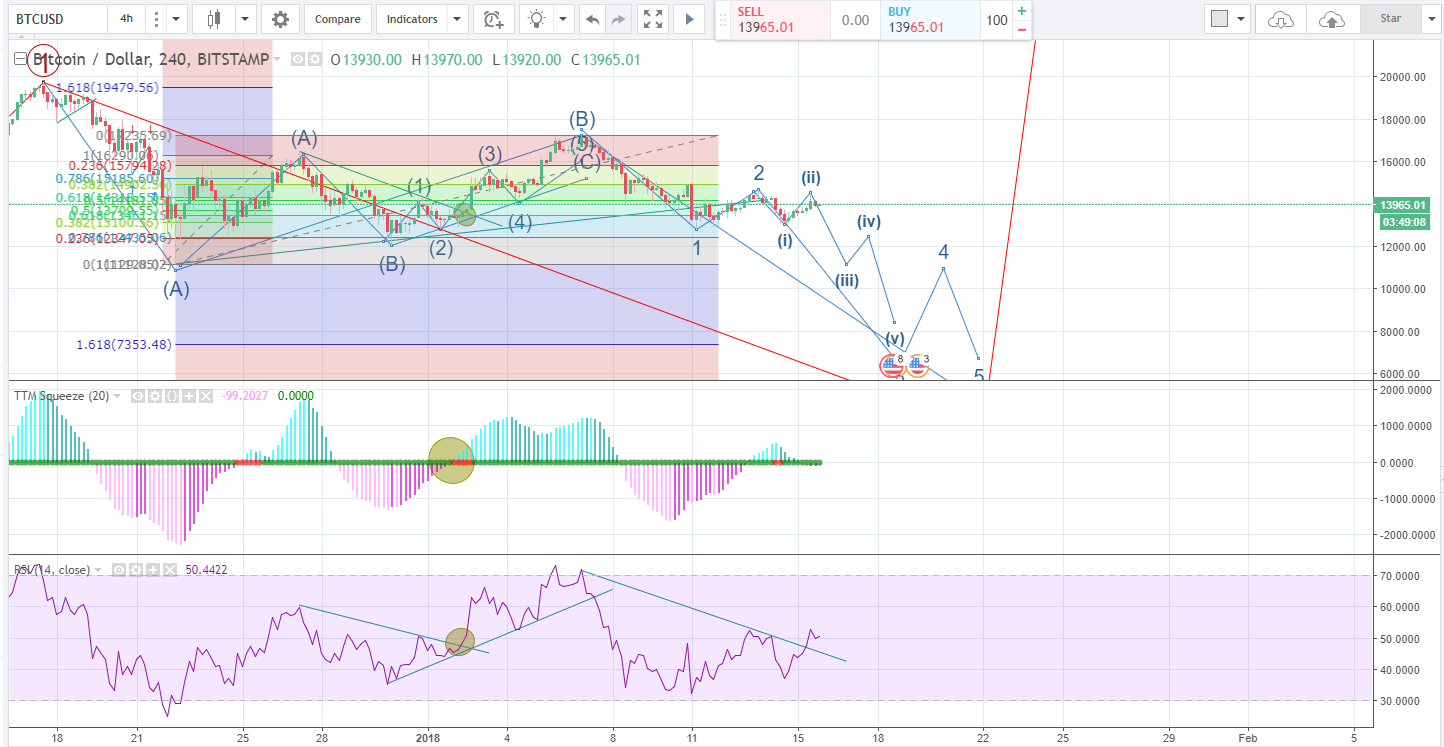
Task: Load a saved layout via cloud download icon
Action: click(1279, 19)
